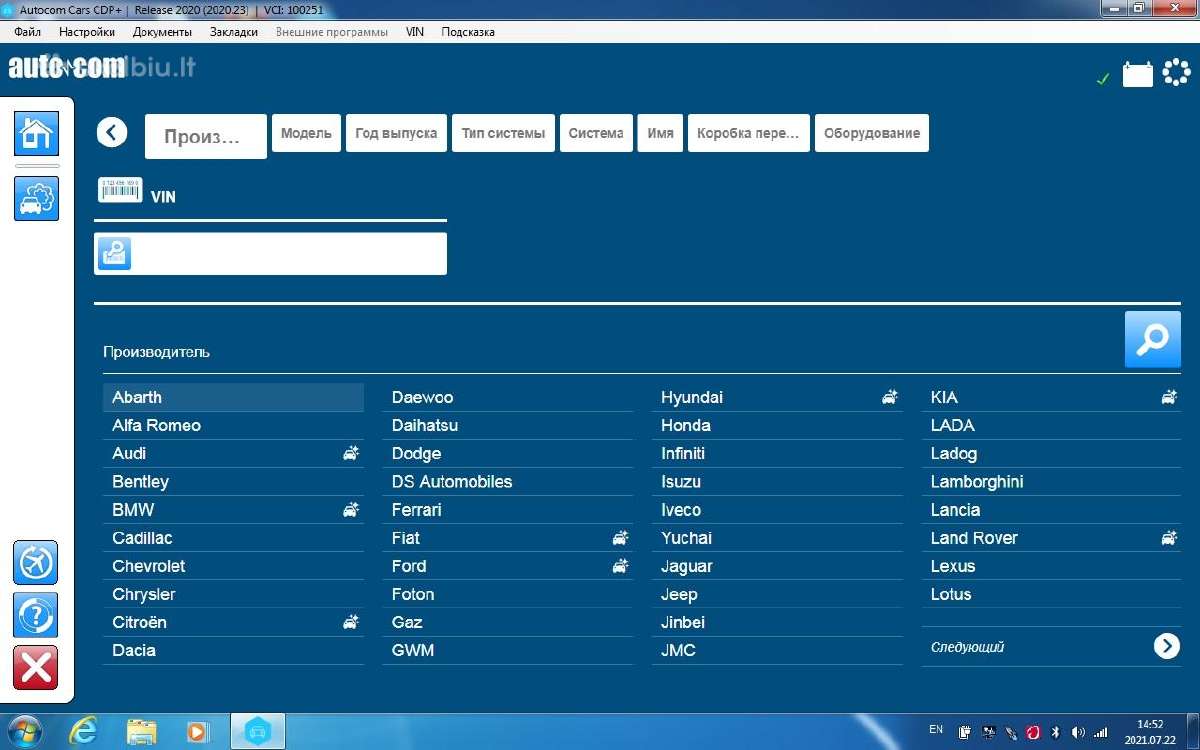Click the next page arrow circle

(x=1167, y=646)
